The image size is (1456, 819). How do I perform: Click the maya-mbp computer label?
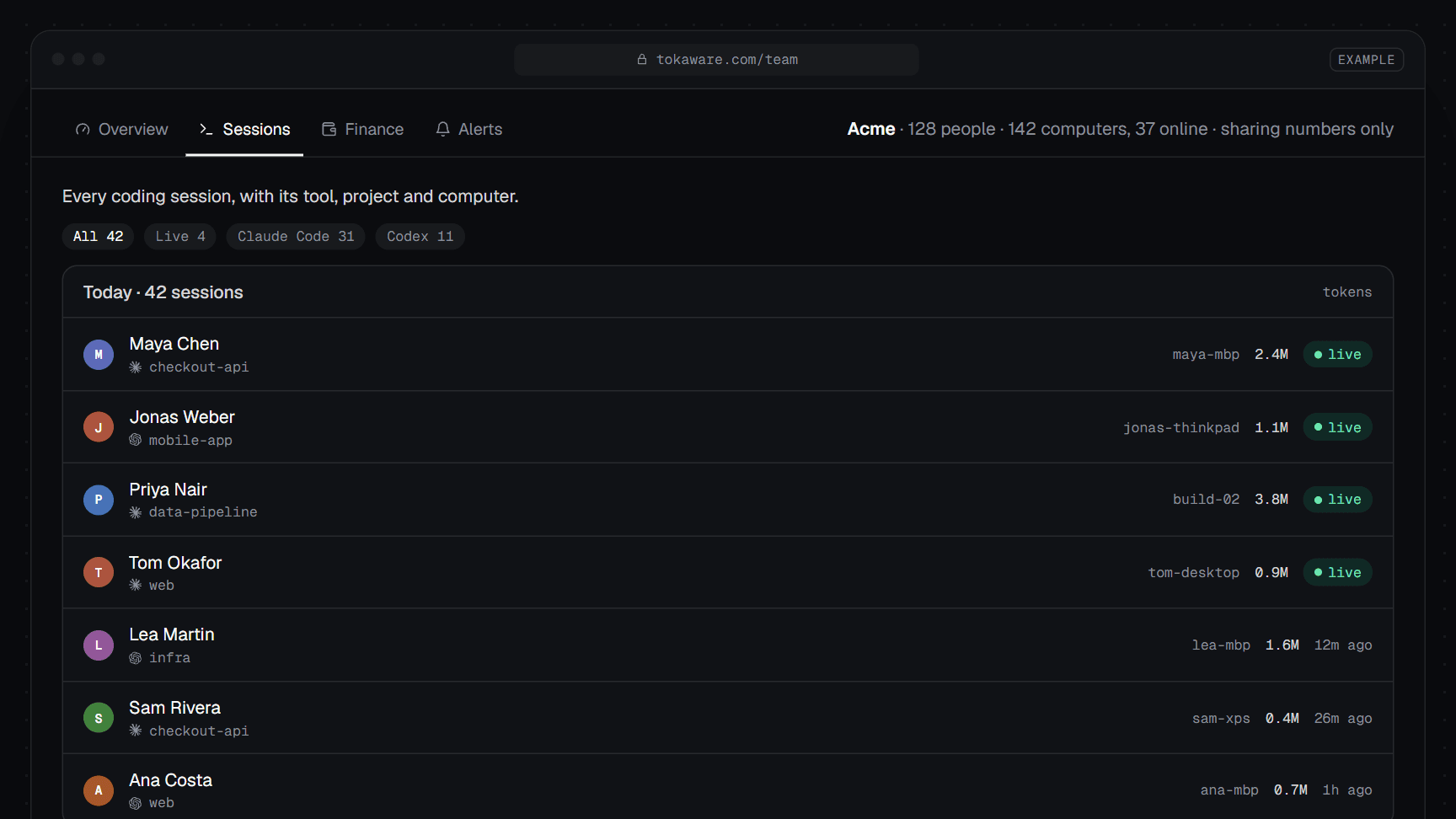[x=1206, y=355]
